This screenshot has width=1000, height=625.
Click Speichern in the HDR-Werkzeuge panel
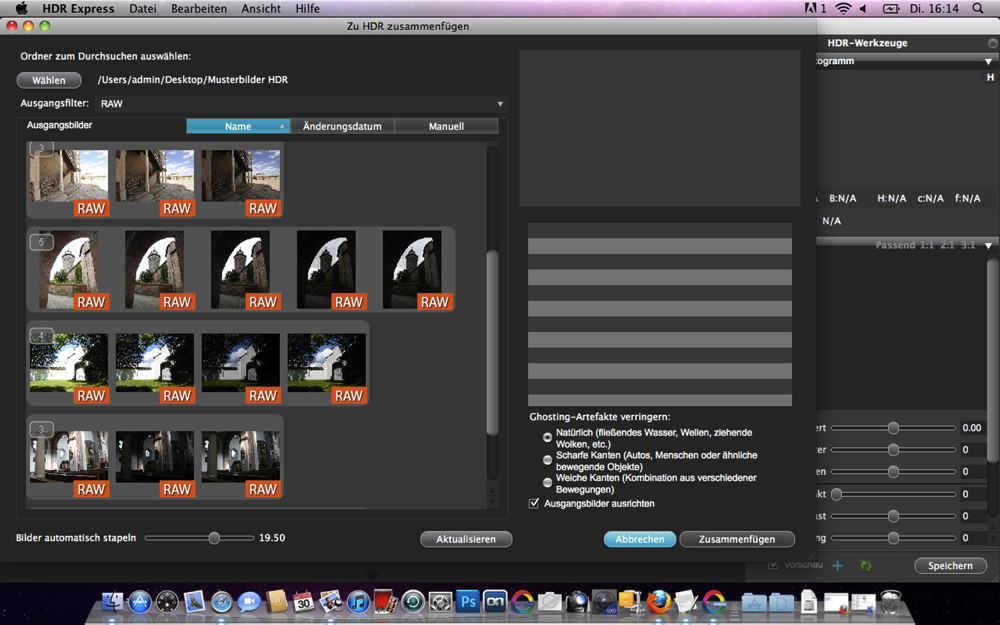click(950, 566)
